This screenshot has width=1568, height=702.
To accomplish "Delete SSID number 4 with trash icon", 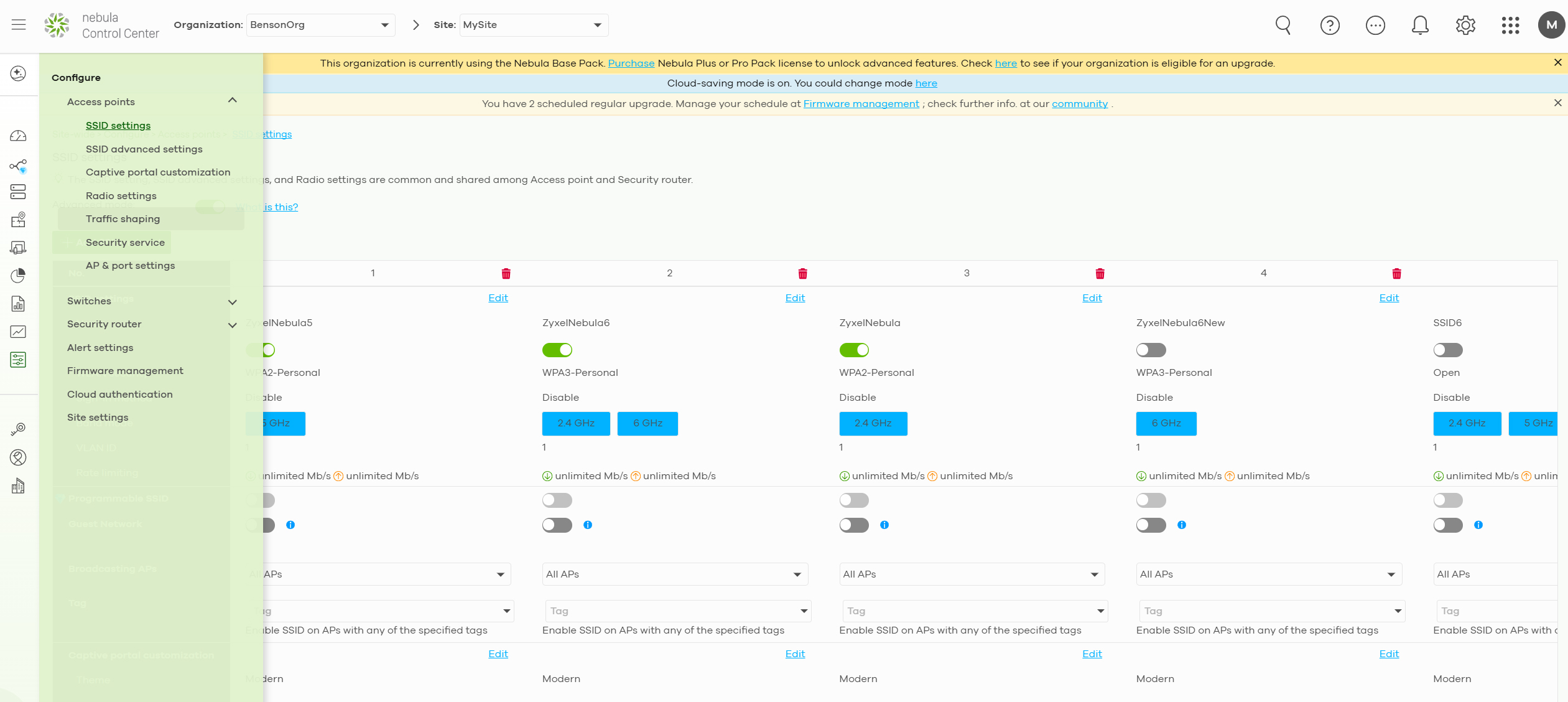I will coord(1396,273).
